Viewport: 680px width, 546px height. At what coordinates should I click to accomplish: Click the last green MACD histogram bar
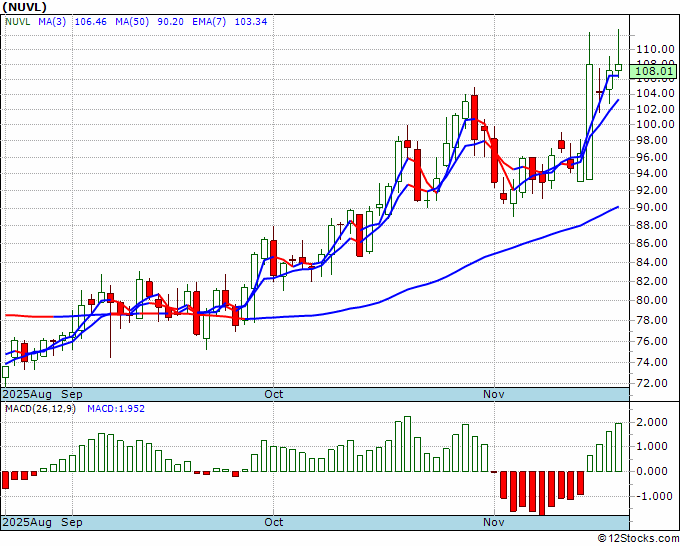pyautogui.click(x=618, y=447)
